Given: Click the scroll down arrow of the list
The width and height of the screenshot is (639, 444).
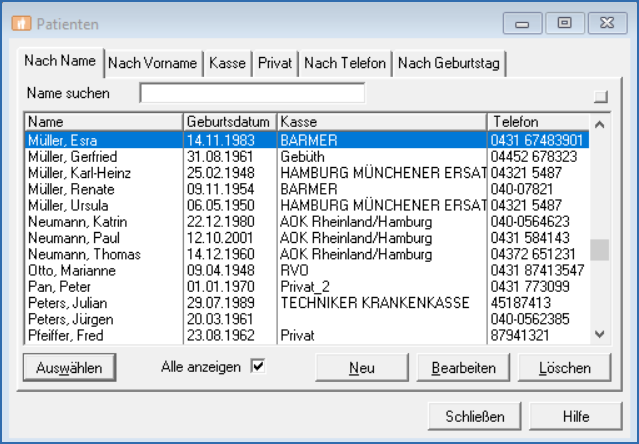Looking at the screenshot, I should coord(599,334).
